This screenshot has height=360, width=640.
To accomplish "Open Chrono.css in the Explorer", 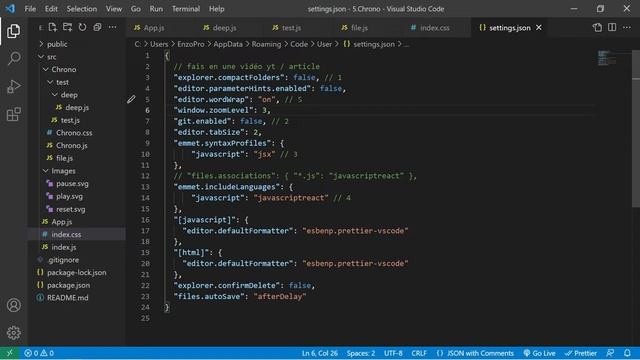I will pos(77,133).
